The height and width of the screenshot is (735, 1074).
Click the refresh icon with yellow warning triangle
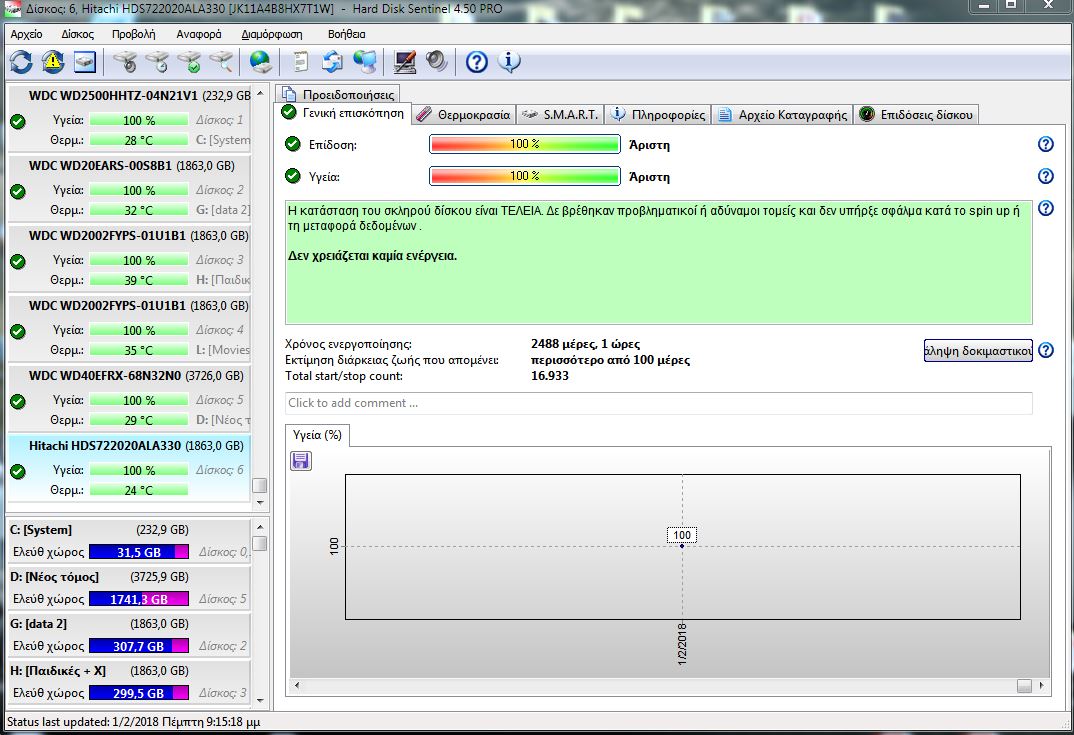pyautogui.click(x=53, y=62)
